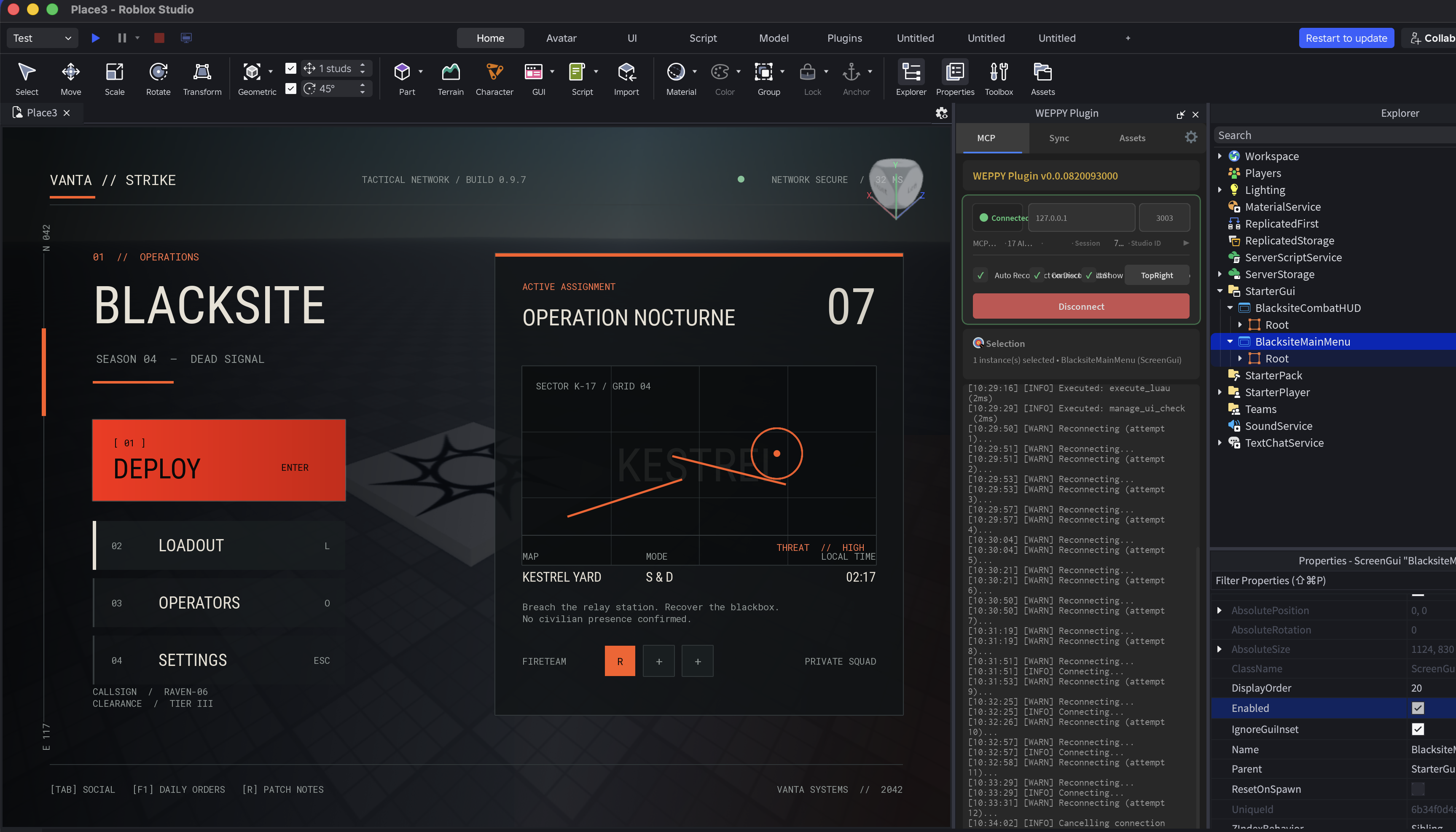Click the Restart to update button
This screenshot has width=1456, height=832.
1346,38
